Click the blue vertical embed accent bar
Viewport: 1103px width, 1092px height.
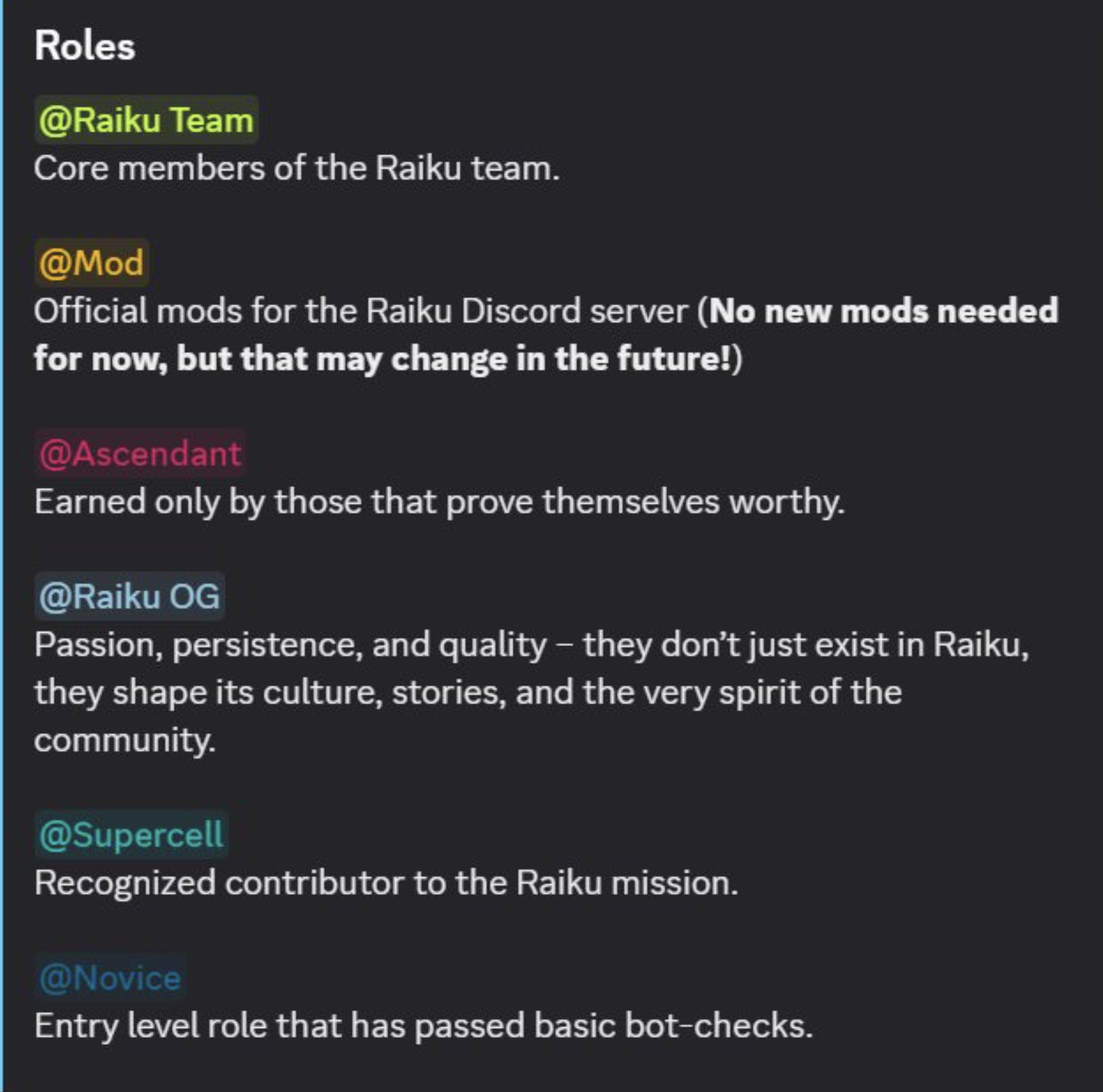[x=2, y=546]
